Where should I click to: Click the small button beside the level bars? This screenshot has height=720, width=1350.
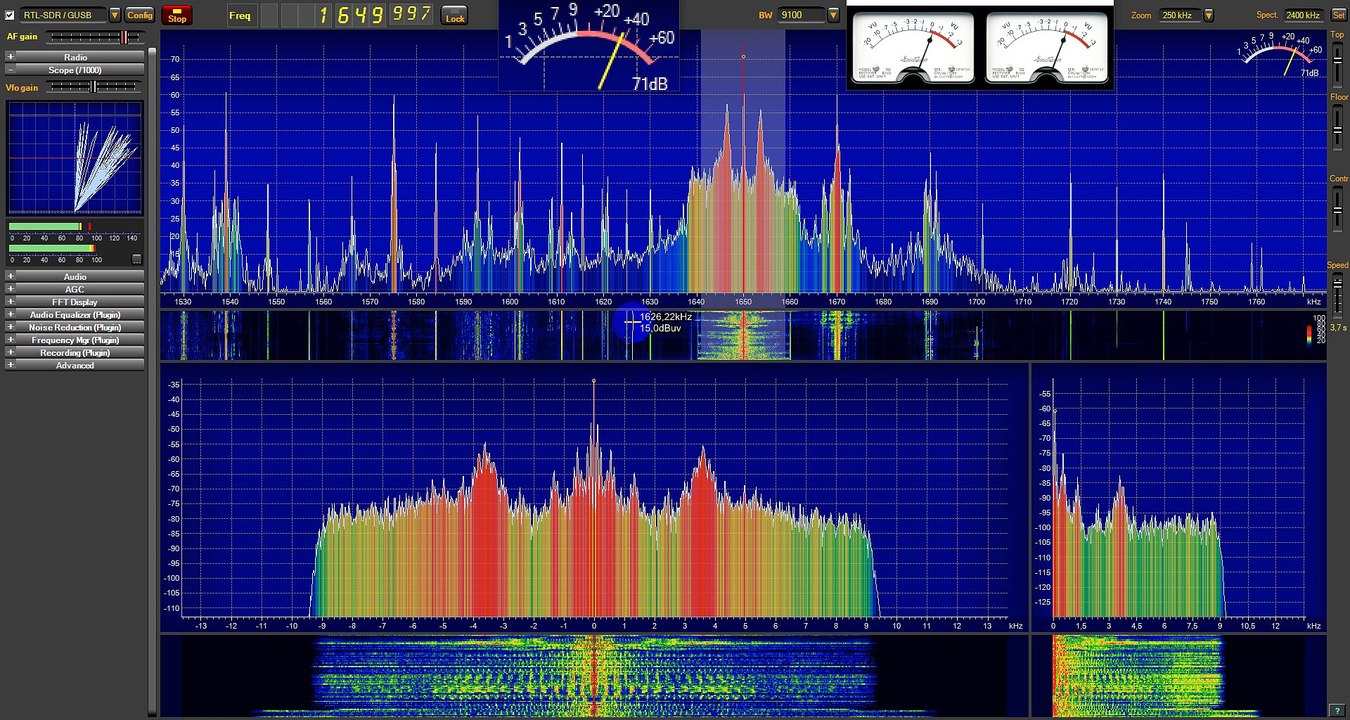(137, 259)
